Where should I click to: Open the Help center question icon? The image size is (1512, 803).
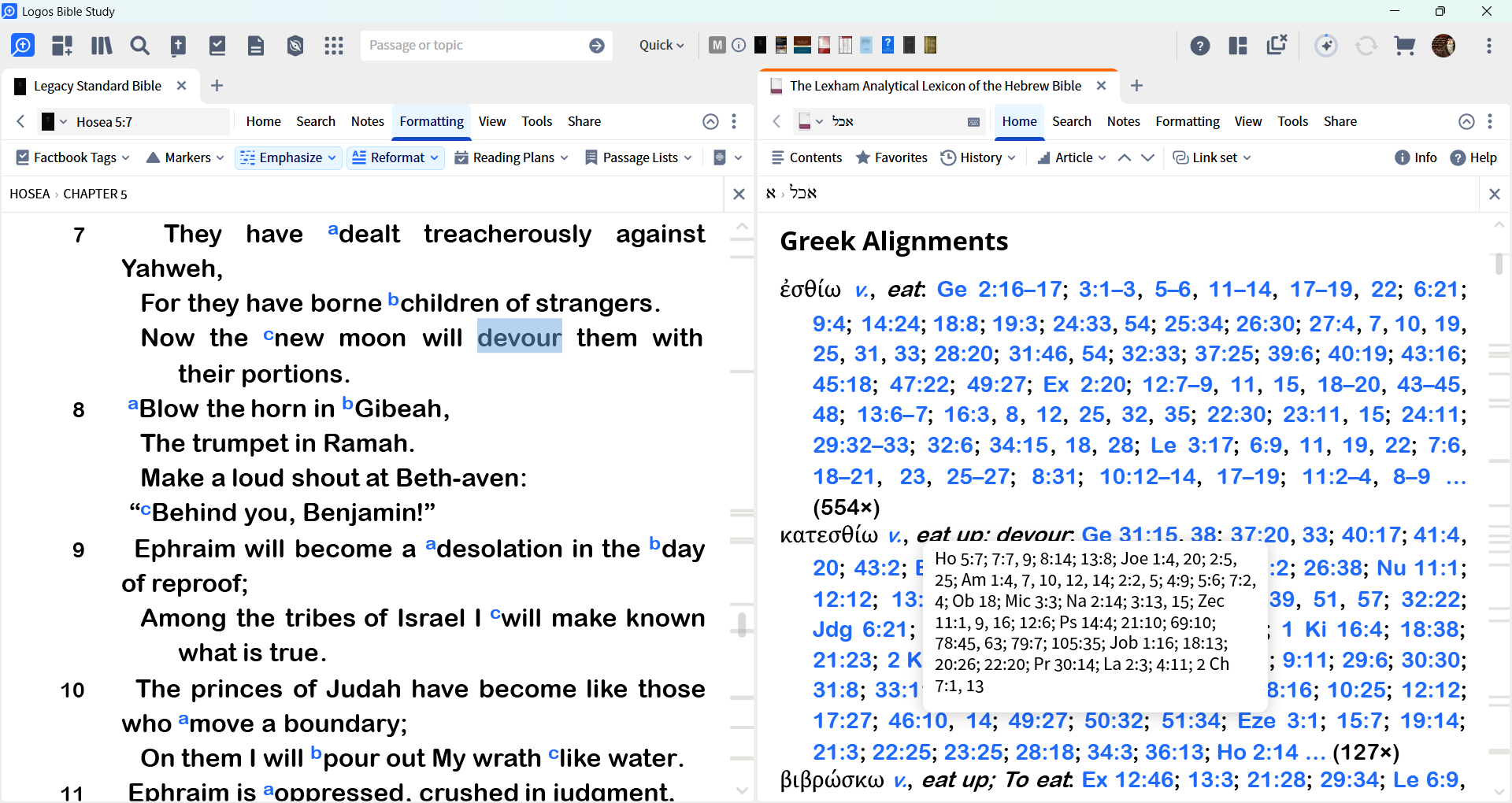click(x=1200, y=46)
